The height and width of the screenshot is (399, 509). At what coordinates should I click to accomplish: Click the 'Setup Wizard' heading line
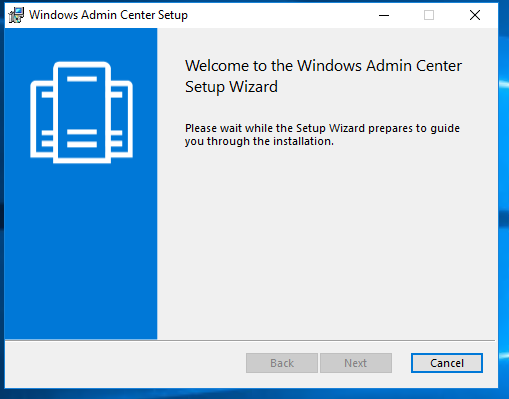tap(231, 87)
